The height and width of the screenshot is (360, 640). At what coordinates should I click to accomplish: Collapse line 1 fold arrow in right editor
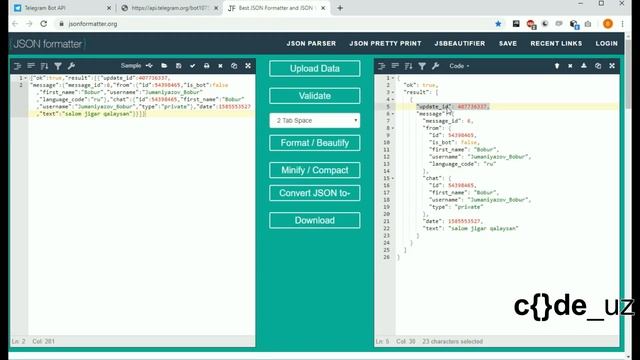click(x=393, y=78)
